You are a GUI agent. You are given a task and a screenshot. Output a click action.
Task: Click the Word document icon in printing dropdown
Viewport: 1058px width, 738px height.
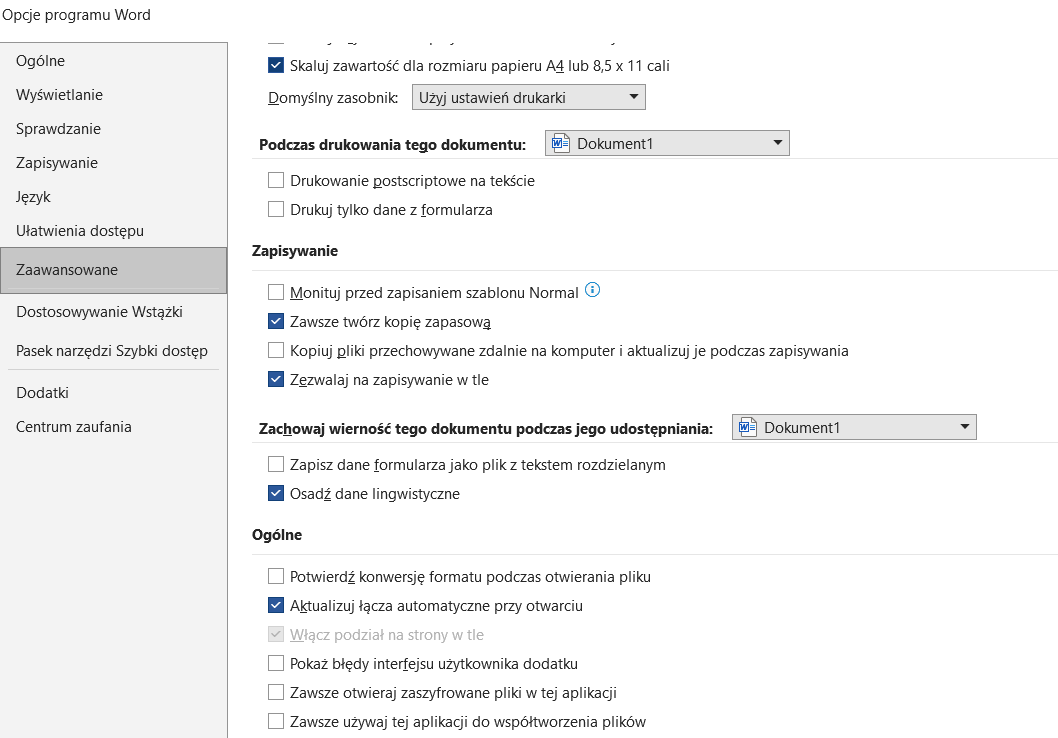pos(560,143)
